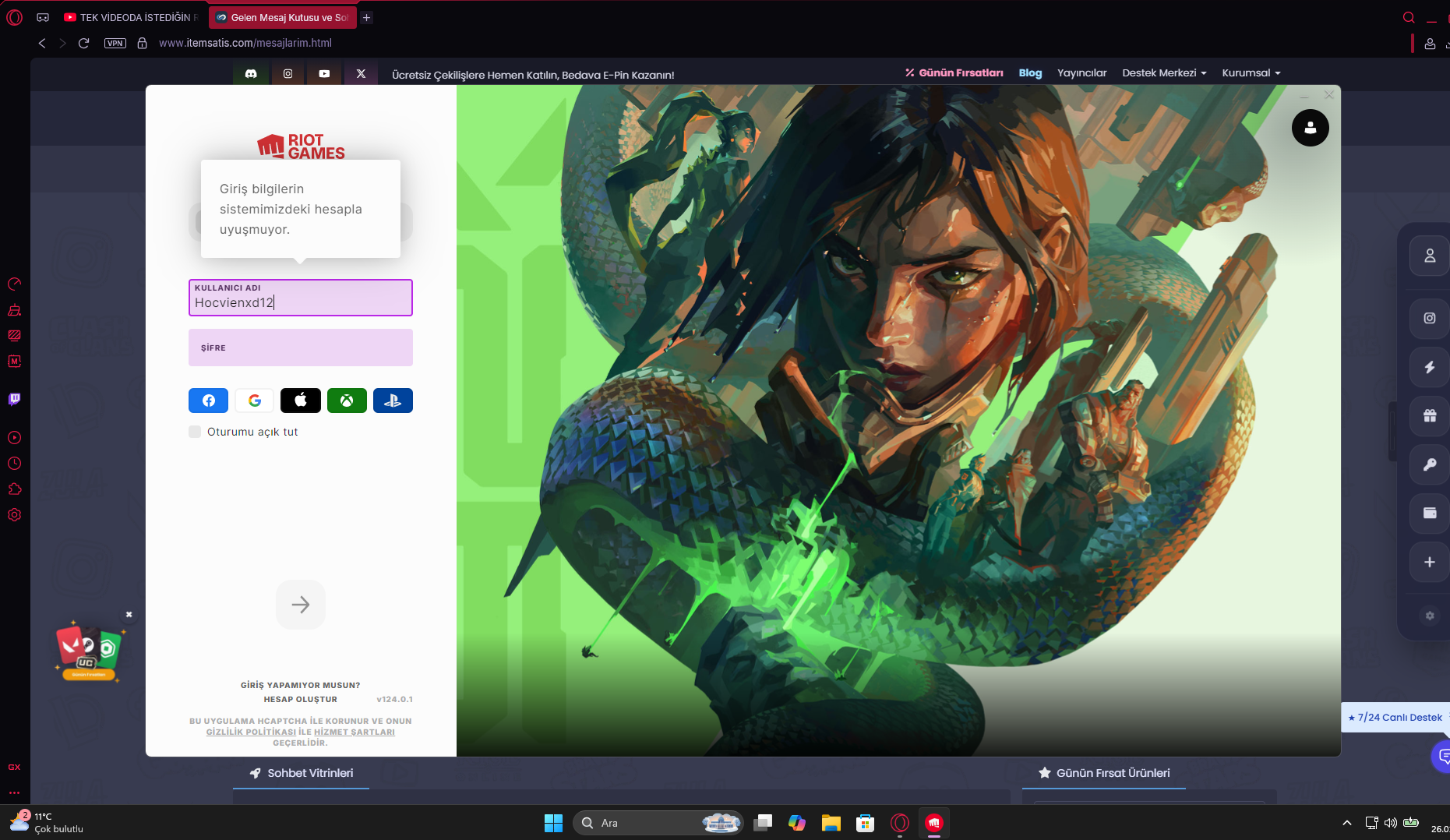This screenshot has height=840, width=1450.
Task: Open the Yayıncılar link
Action: [1081, 72]
